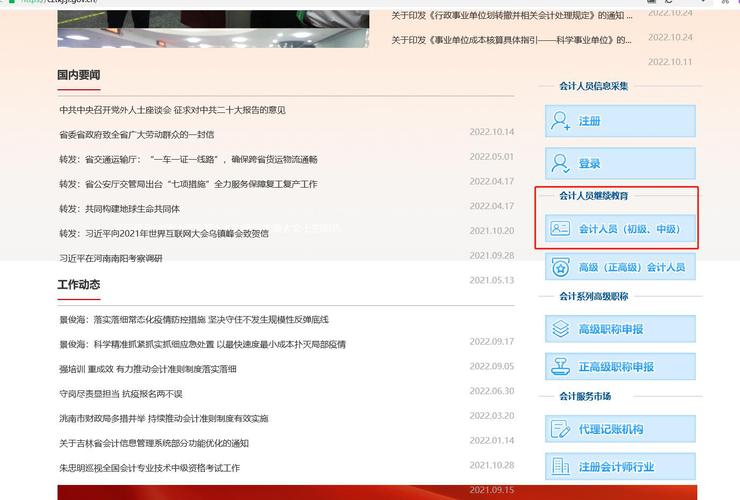Open article 省委省政府致全省广大劳动群众的一封信
Viewport: 740px width, 500px height.
point(136,134)
